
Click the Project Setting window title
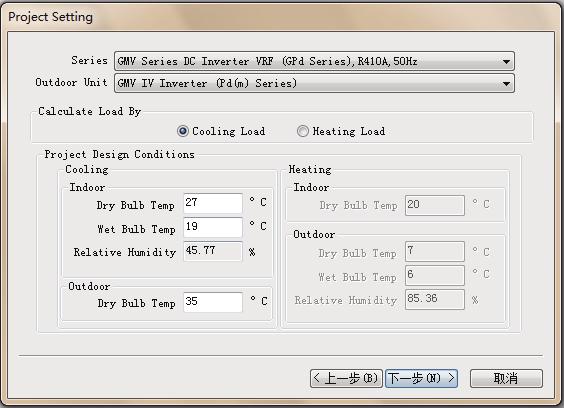pos(50,17)
